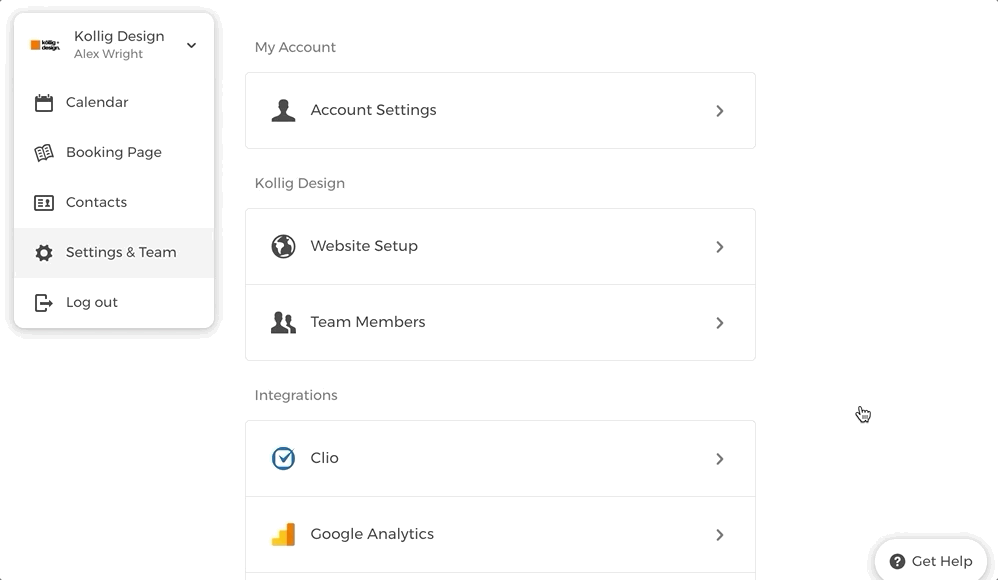The image size is (998, 580).
Task: Open Account Settings
Action: 500,110
